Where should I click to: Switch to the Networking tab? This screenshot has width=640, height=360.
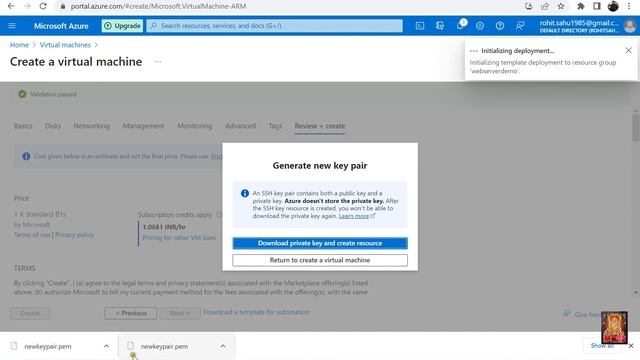(x=91, y=126)
